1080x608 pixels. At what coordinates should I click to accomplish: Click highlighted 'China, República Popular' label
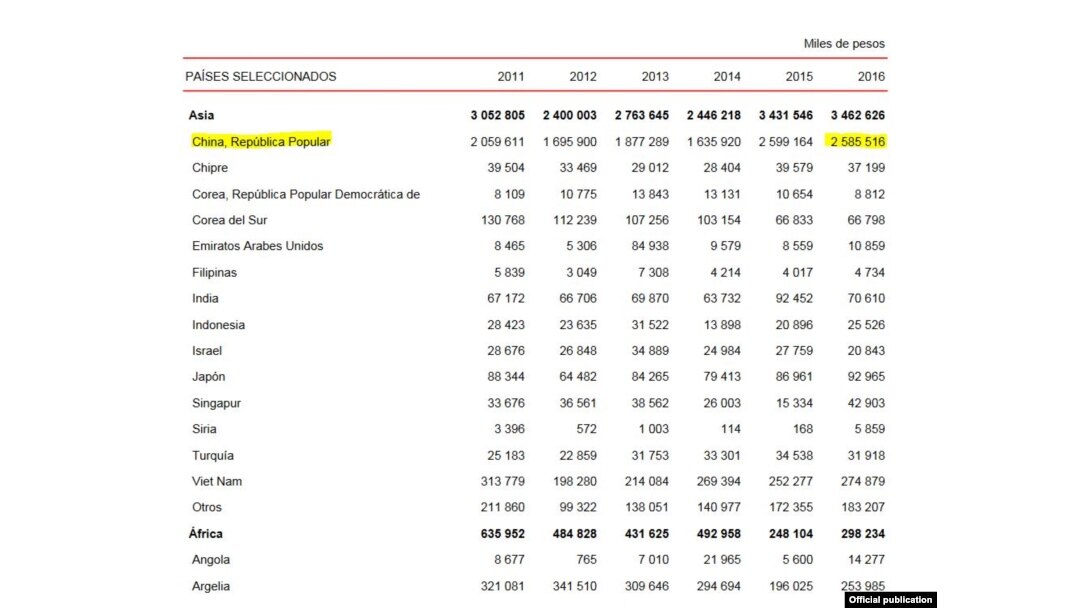point(261,141)
